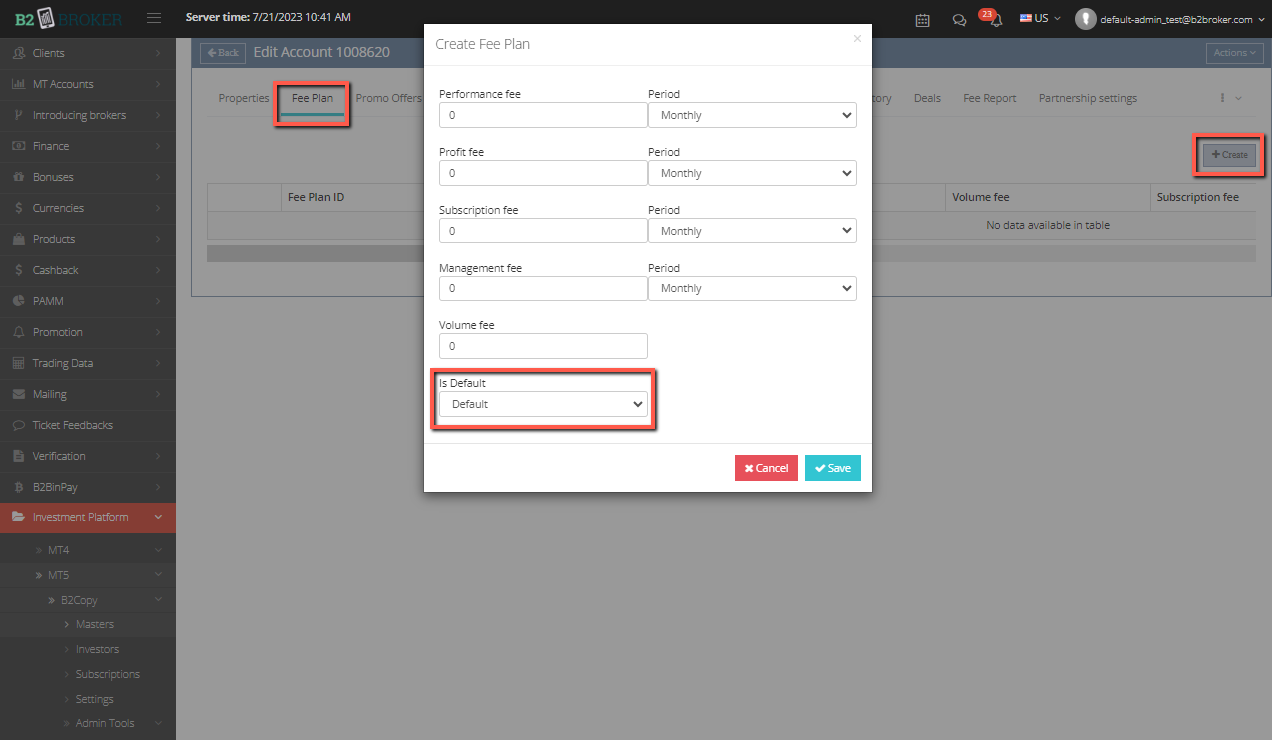Change the Performance fee Period to another option
Screen dimensions: 1272x740
click(x=752, y=115)
